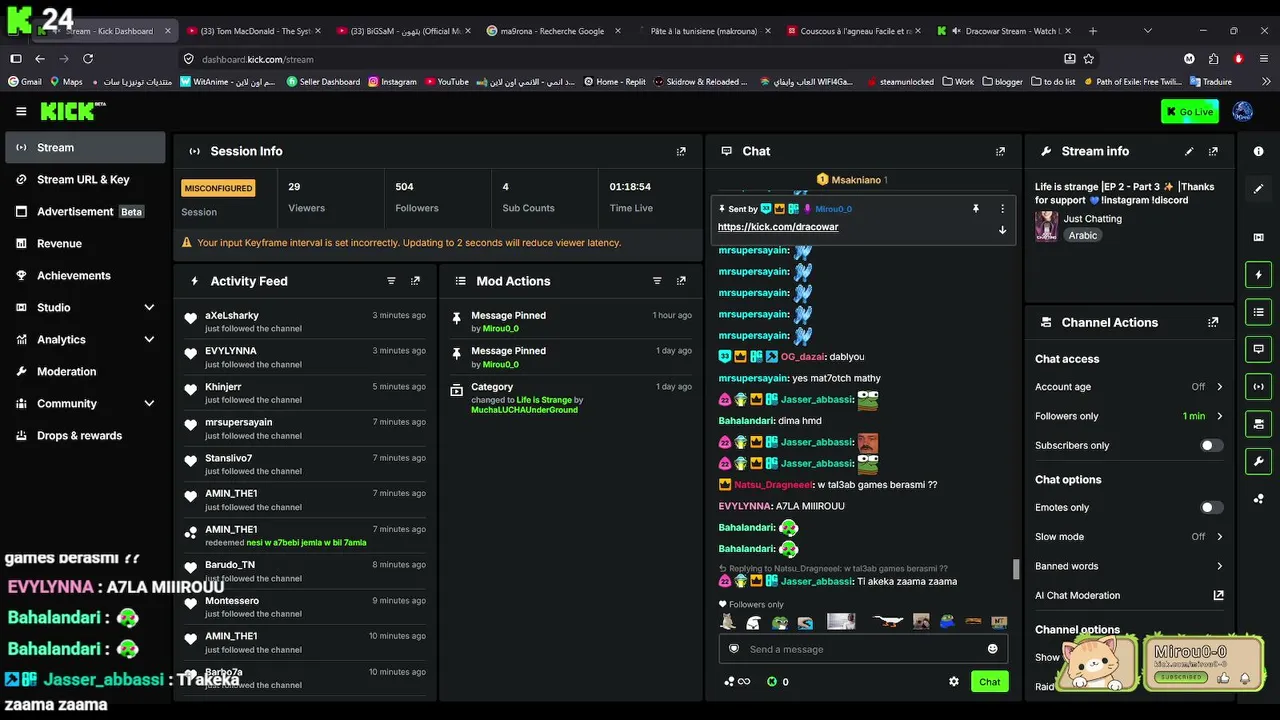Open the Banned words chevron
This screenshot has width=1280, height=720.
point(1219,566)
